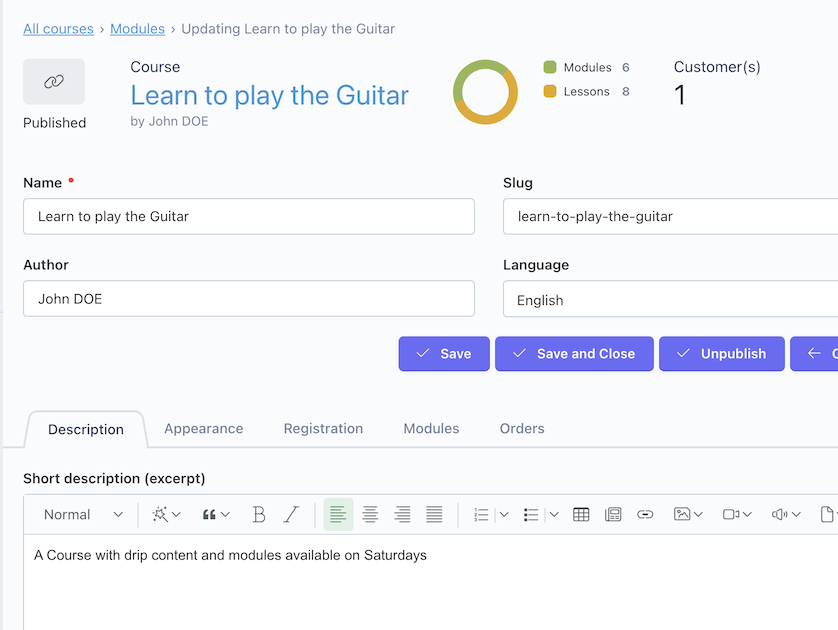Insert a numbered list
This screenshot has width=838, height=630.
click(481, 514)
